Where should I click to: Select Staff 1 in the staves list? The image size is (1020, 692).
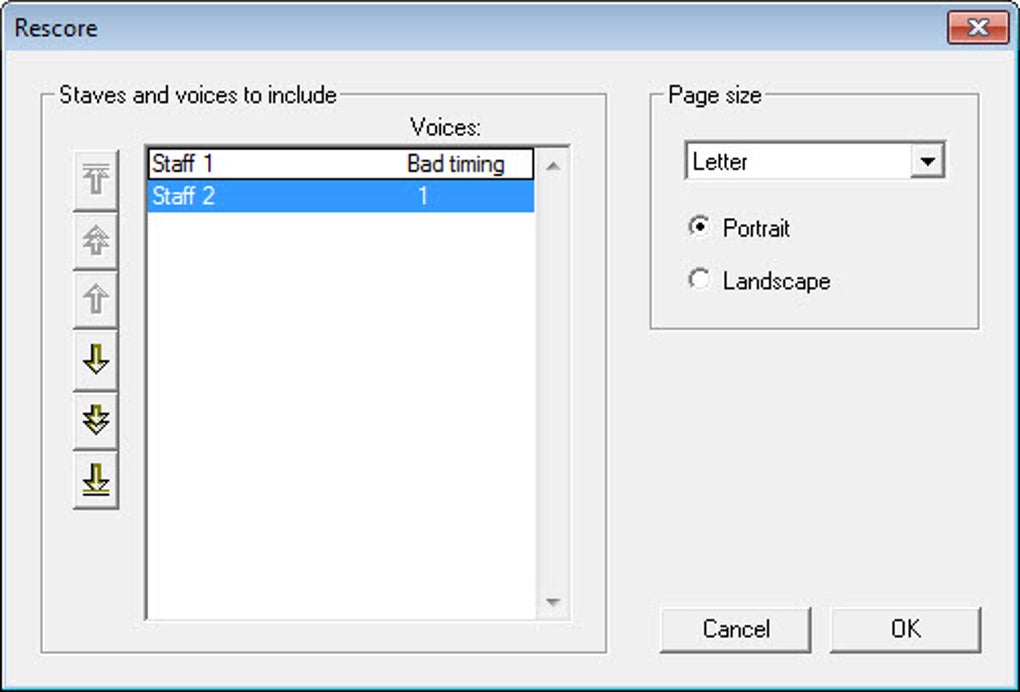click(341, 164)
